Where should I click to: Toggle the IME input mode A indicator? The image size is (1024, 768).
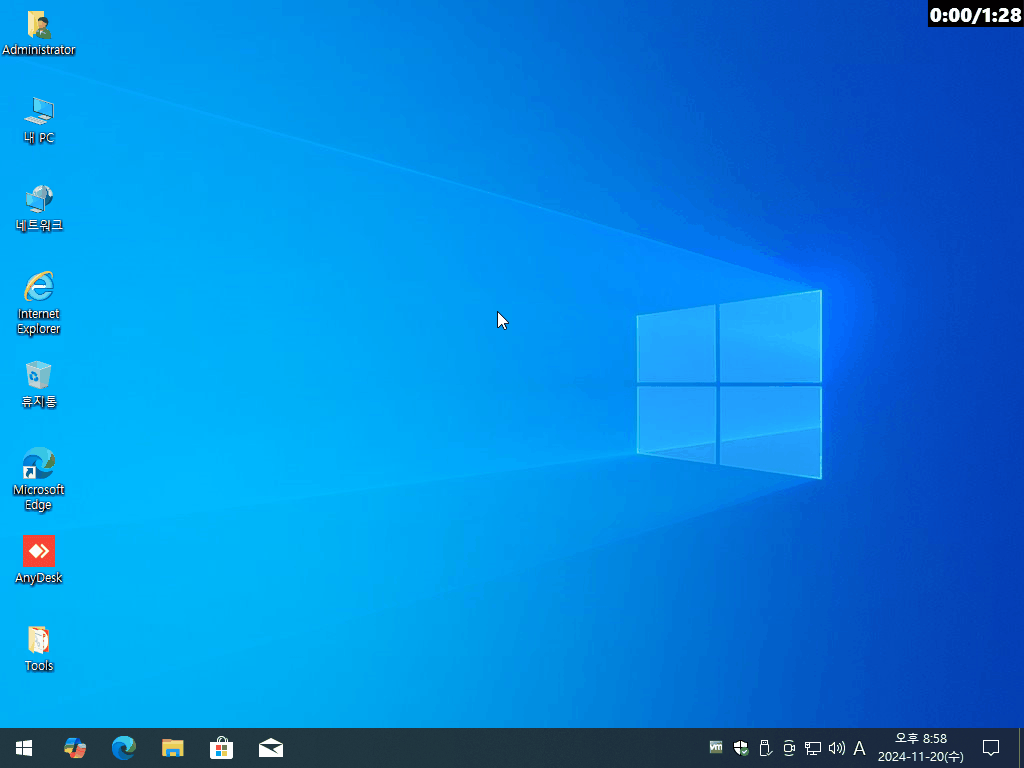point(859,748)
